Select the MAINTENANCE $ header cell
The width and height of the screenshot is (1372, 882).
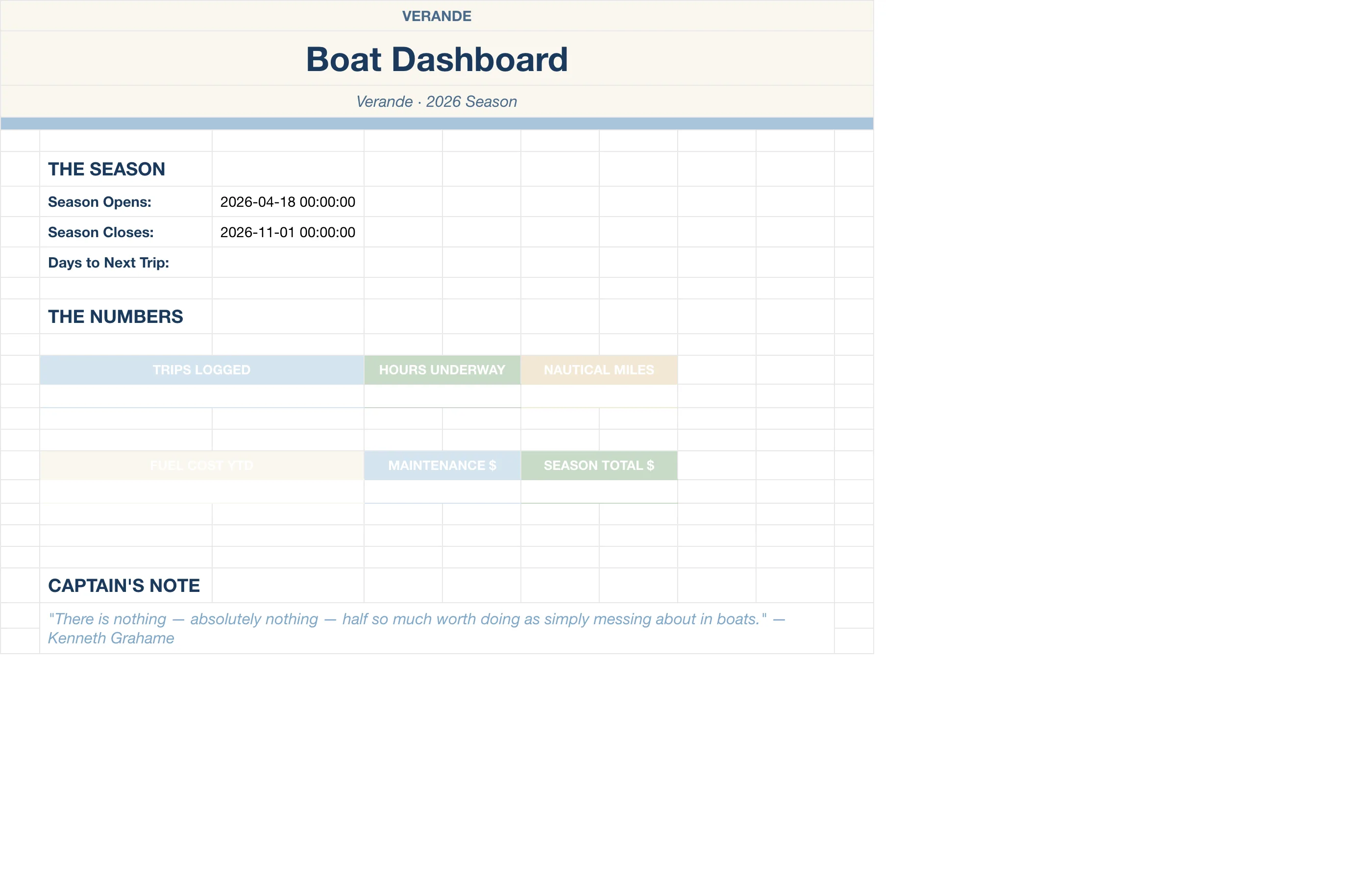click(x=442, y=465)
